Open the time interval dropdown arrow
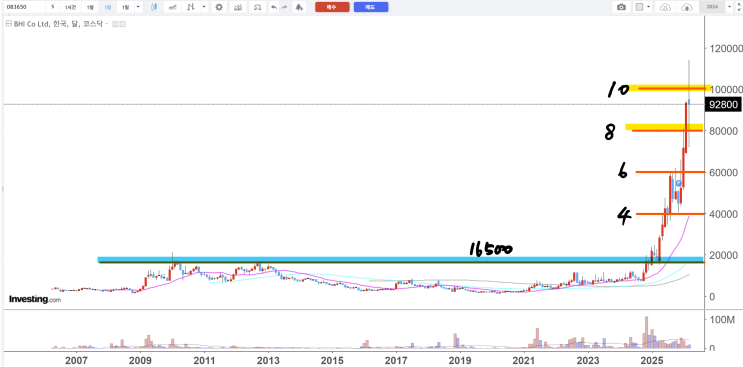743x367 pixels. point(138,7)
